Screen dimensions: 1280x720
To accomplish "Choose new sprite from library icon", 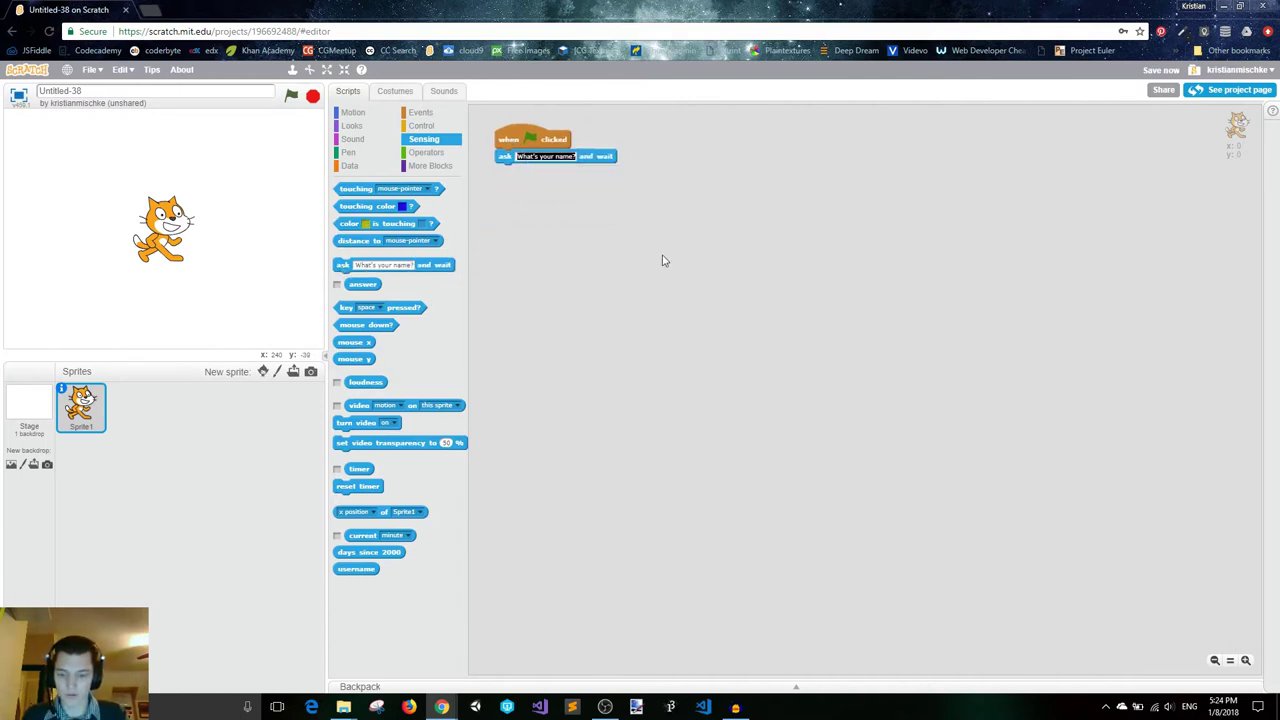I will [x=263, y=372].
